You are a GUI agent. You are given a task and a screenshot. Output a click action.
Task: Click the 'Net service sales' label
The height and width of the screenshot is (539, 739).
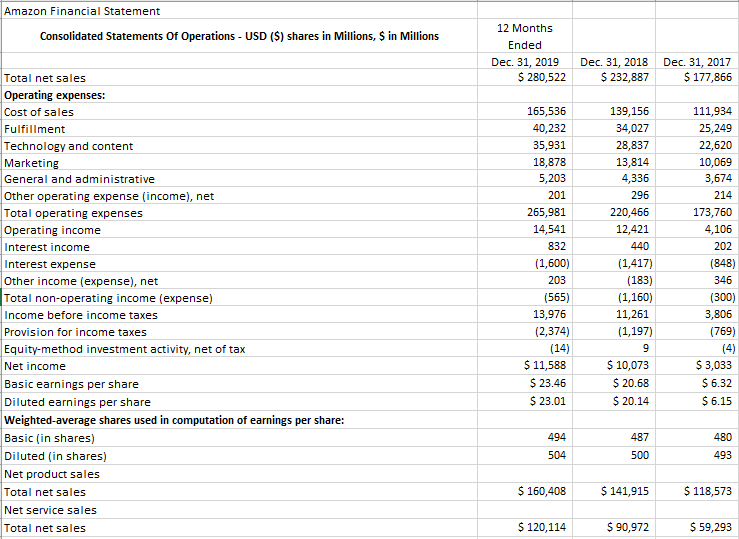click(x=50, y=509)
